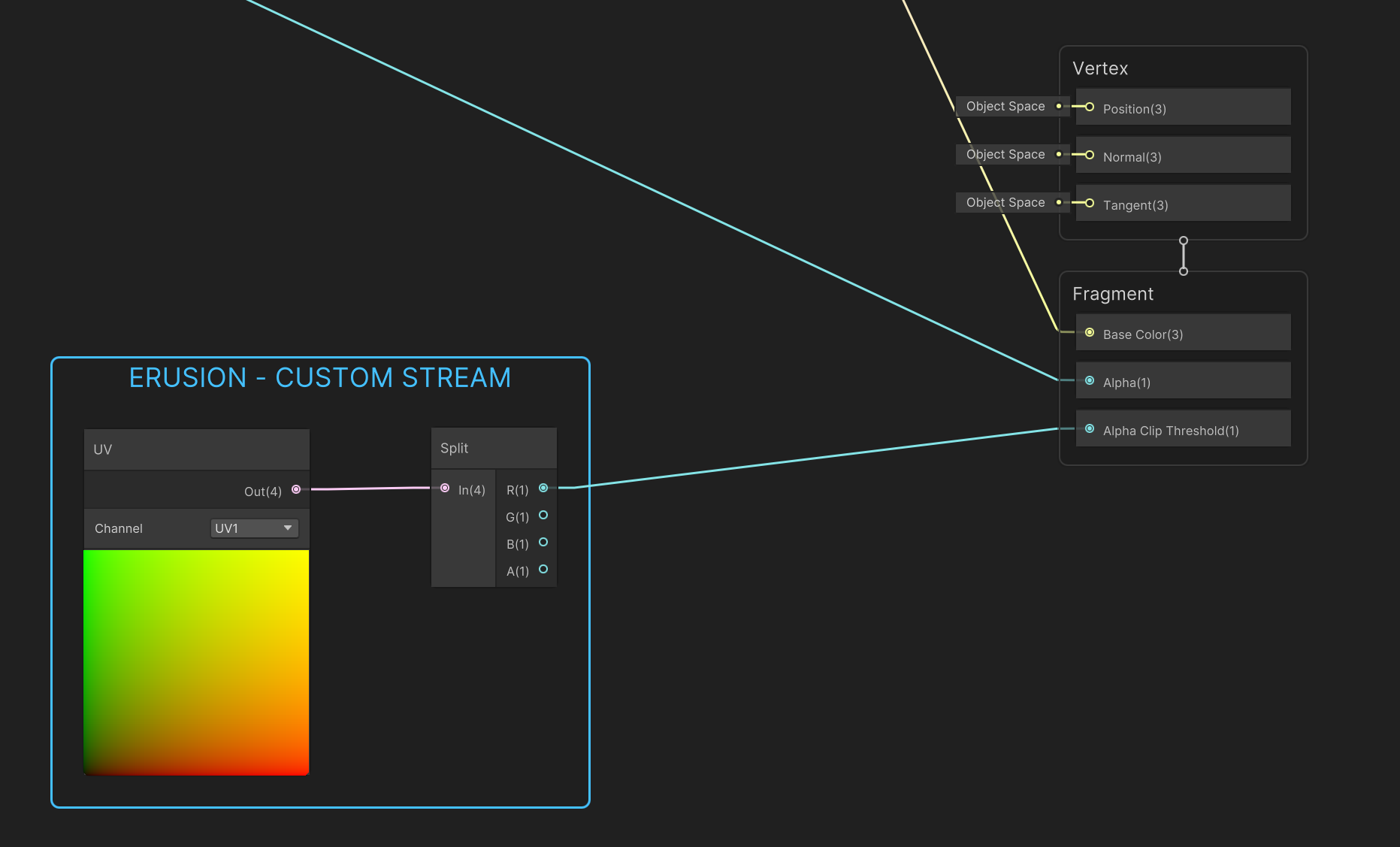Open the Object Space dropdown next to Tangent
Image resolution: width=1400 pixels, height=847 pixels.
1012,202
